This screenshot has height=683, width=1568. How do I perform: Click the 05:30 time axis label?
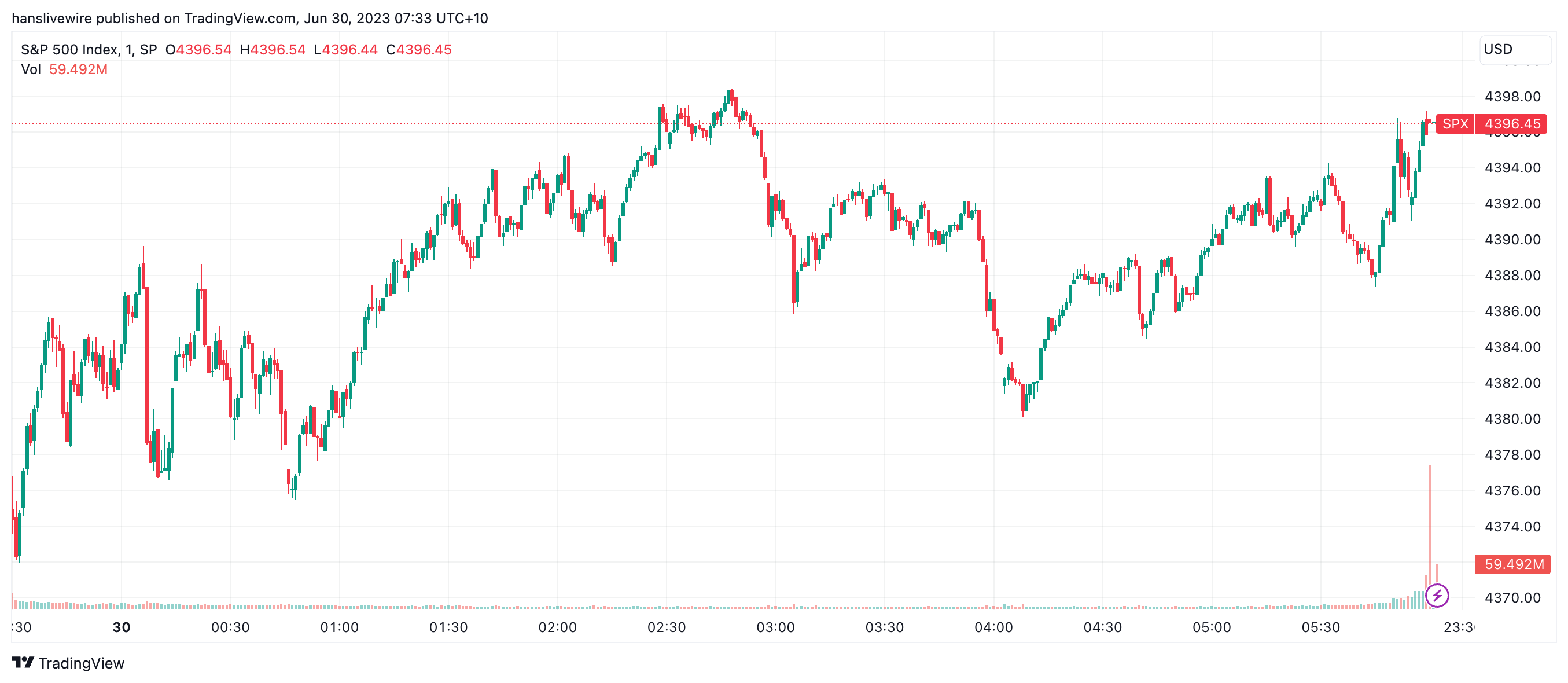pos(1320,627)
